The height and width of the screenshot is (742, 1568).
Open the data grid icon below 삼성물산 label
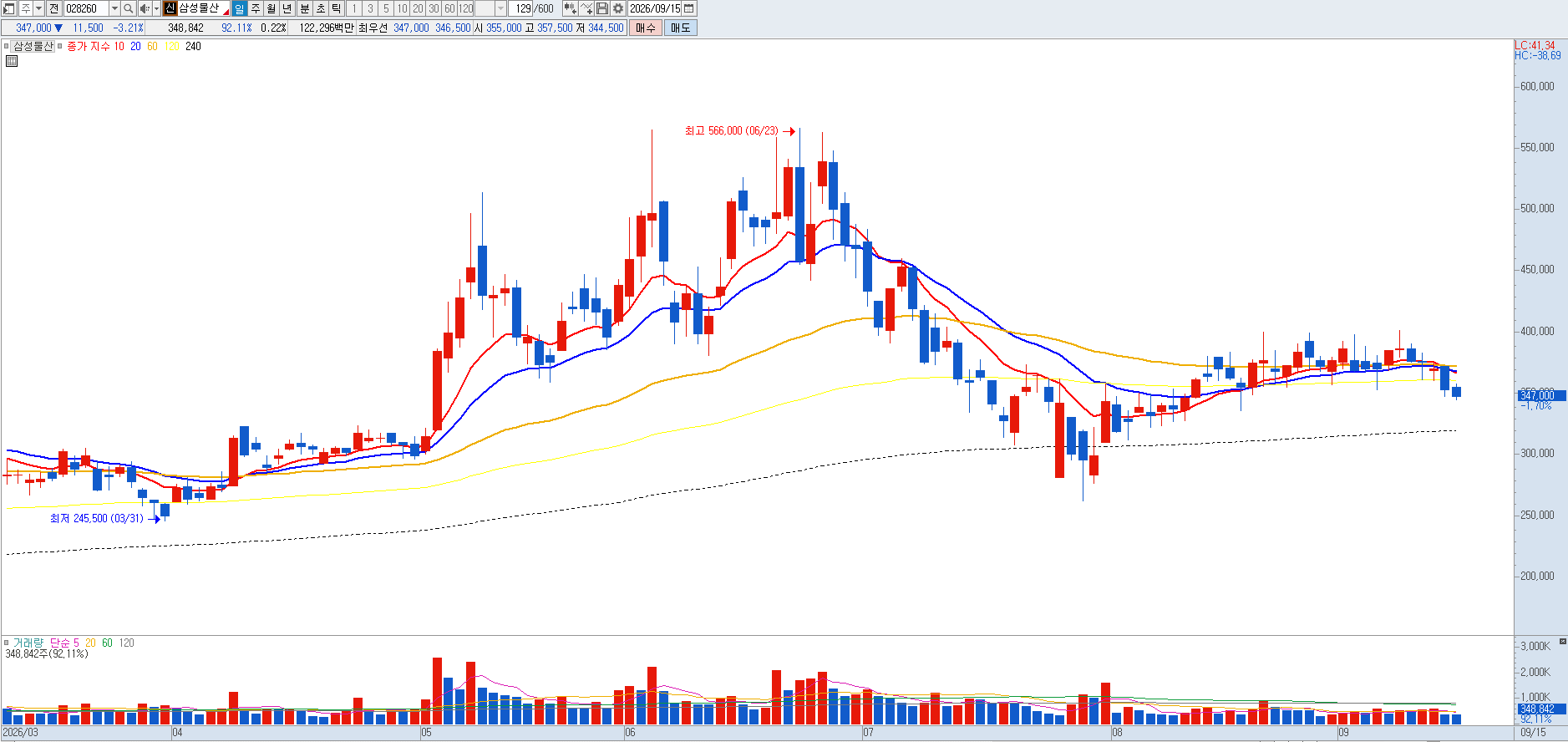(x=12, y=61)
